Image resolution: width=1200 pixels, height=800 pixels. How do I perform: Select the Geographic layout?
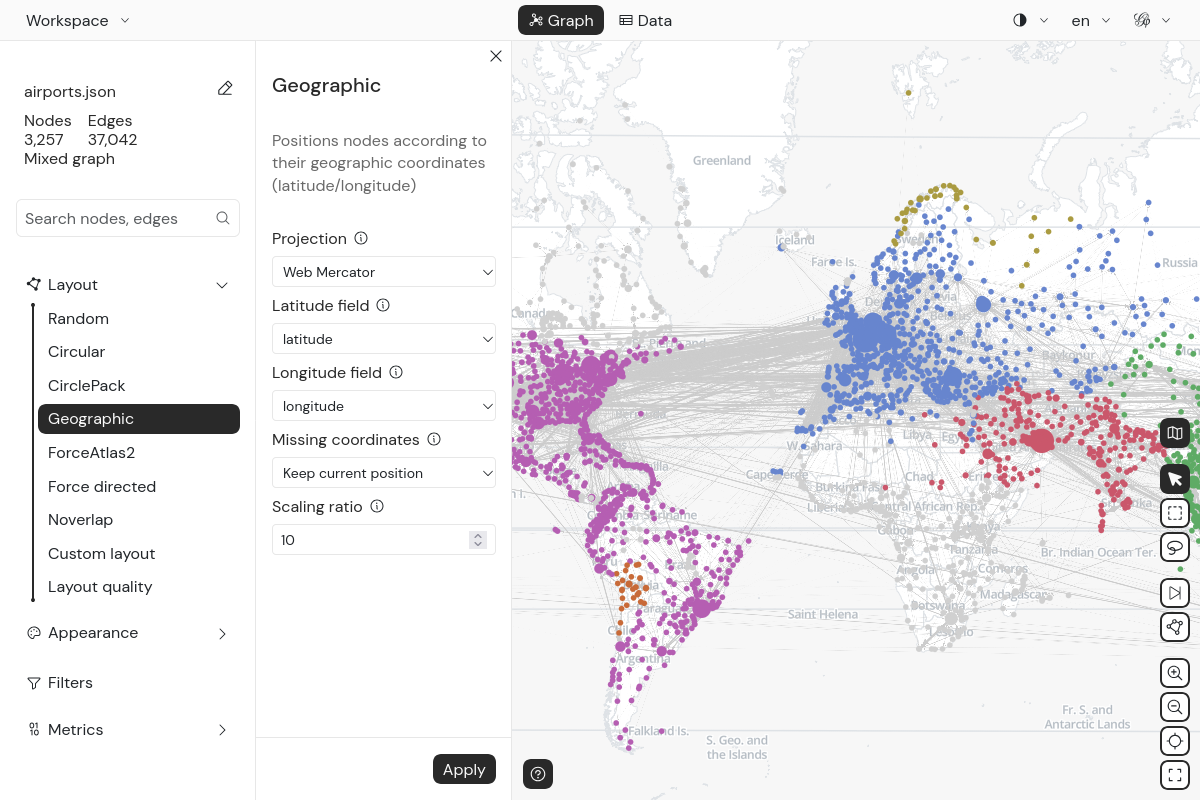click(139, 419)
